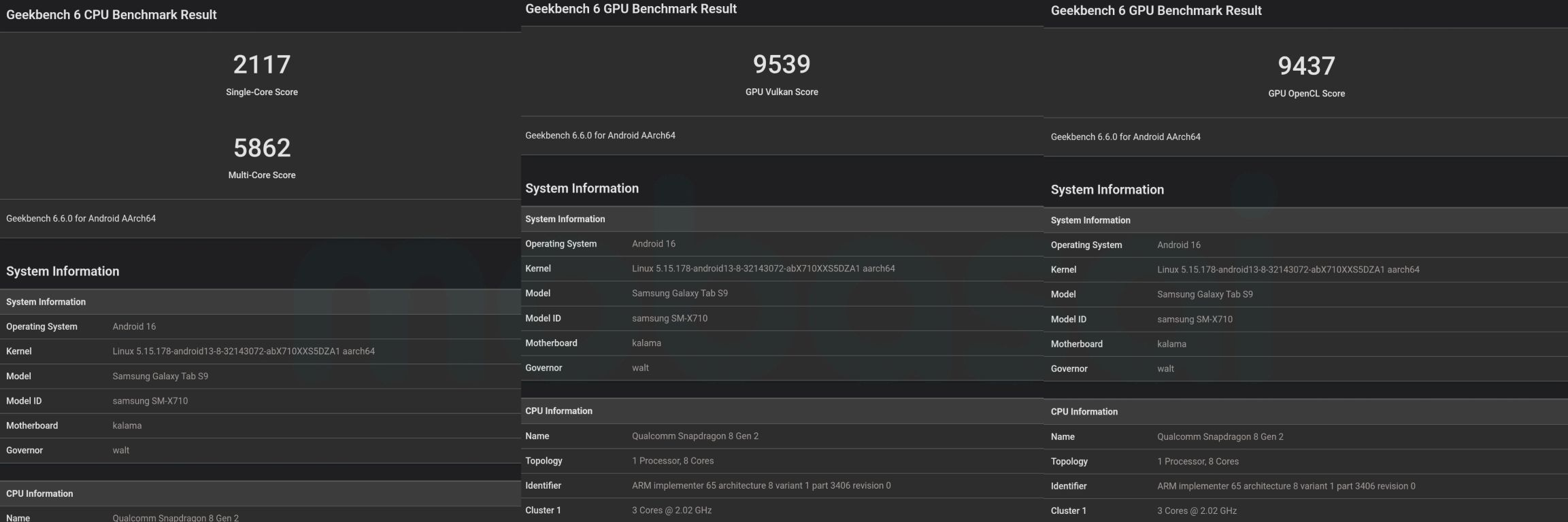
Task: Select samsung SM-X710 in Vulkan panel
Action: tap(669, 318)
